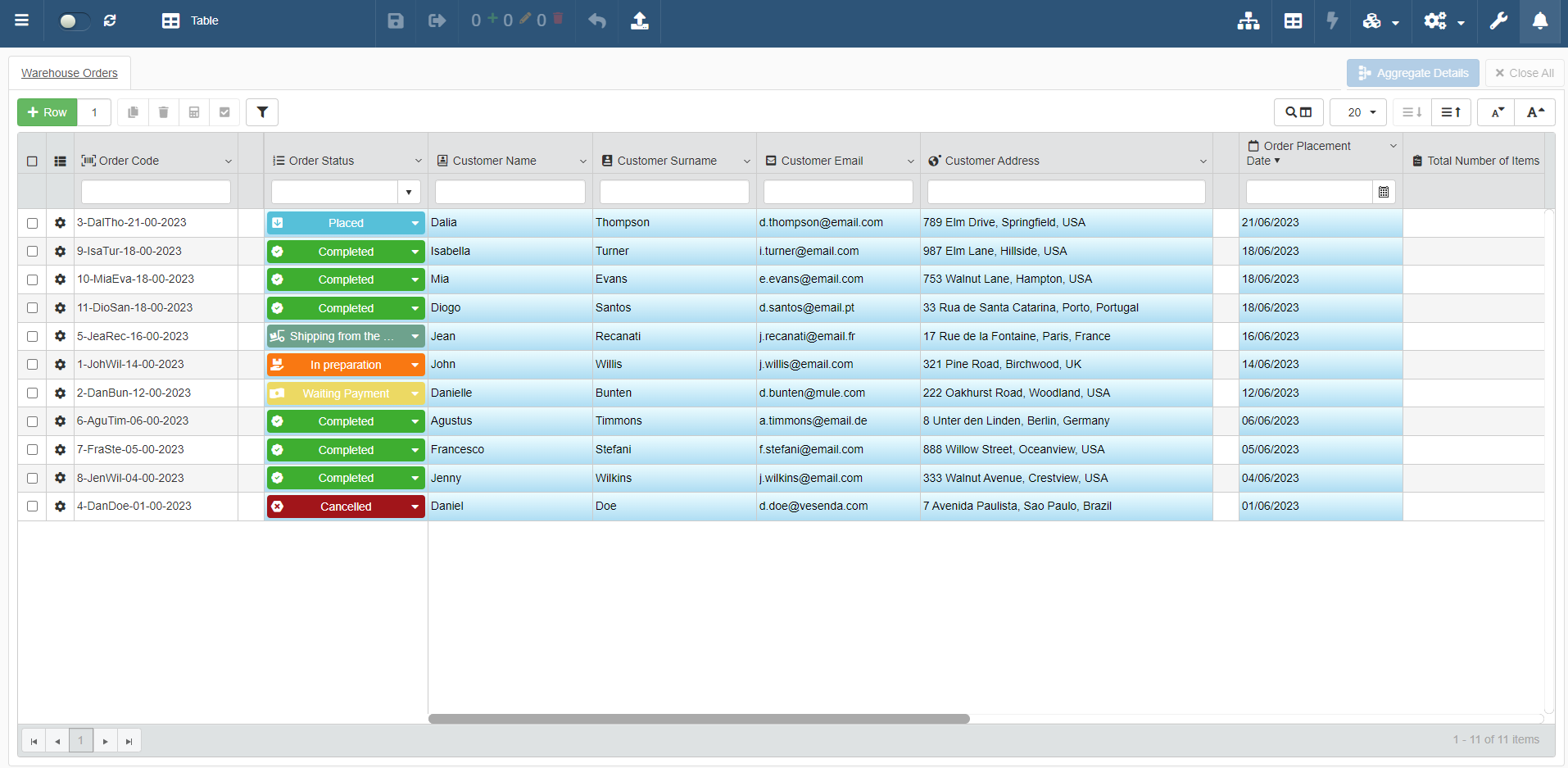This screenshot has height=768, width=1568.
Task: Open the page size 20 dropdown
Action: 1357,112
